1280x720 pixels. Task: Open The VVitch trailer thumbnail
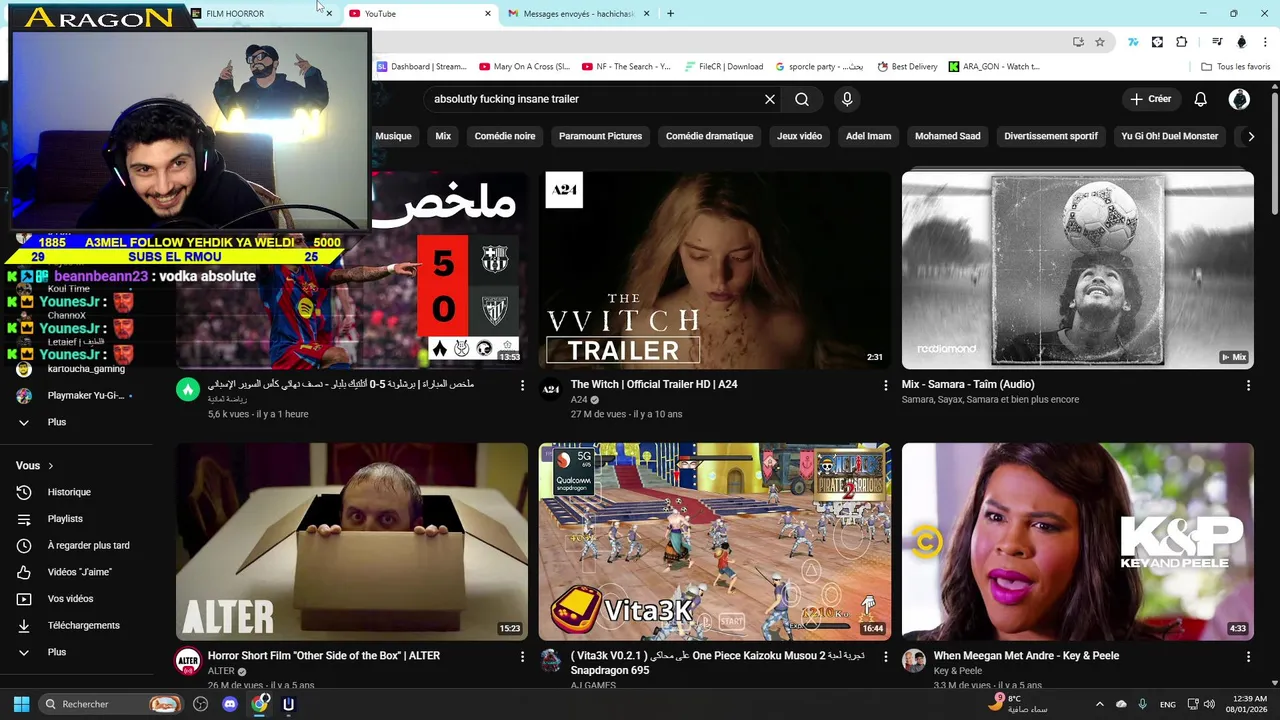pos(714,270)
